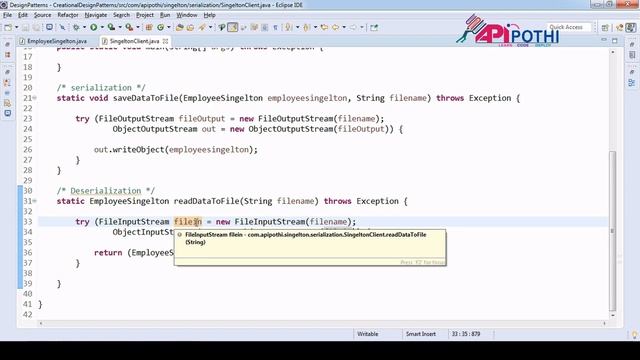Image resolution: width=640 pixels, height=360 pixels.
Task: Click the readDataToFile method name
Action: [x=207, y=201]
